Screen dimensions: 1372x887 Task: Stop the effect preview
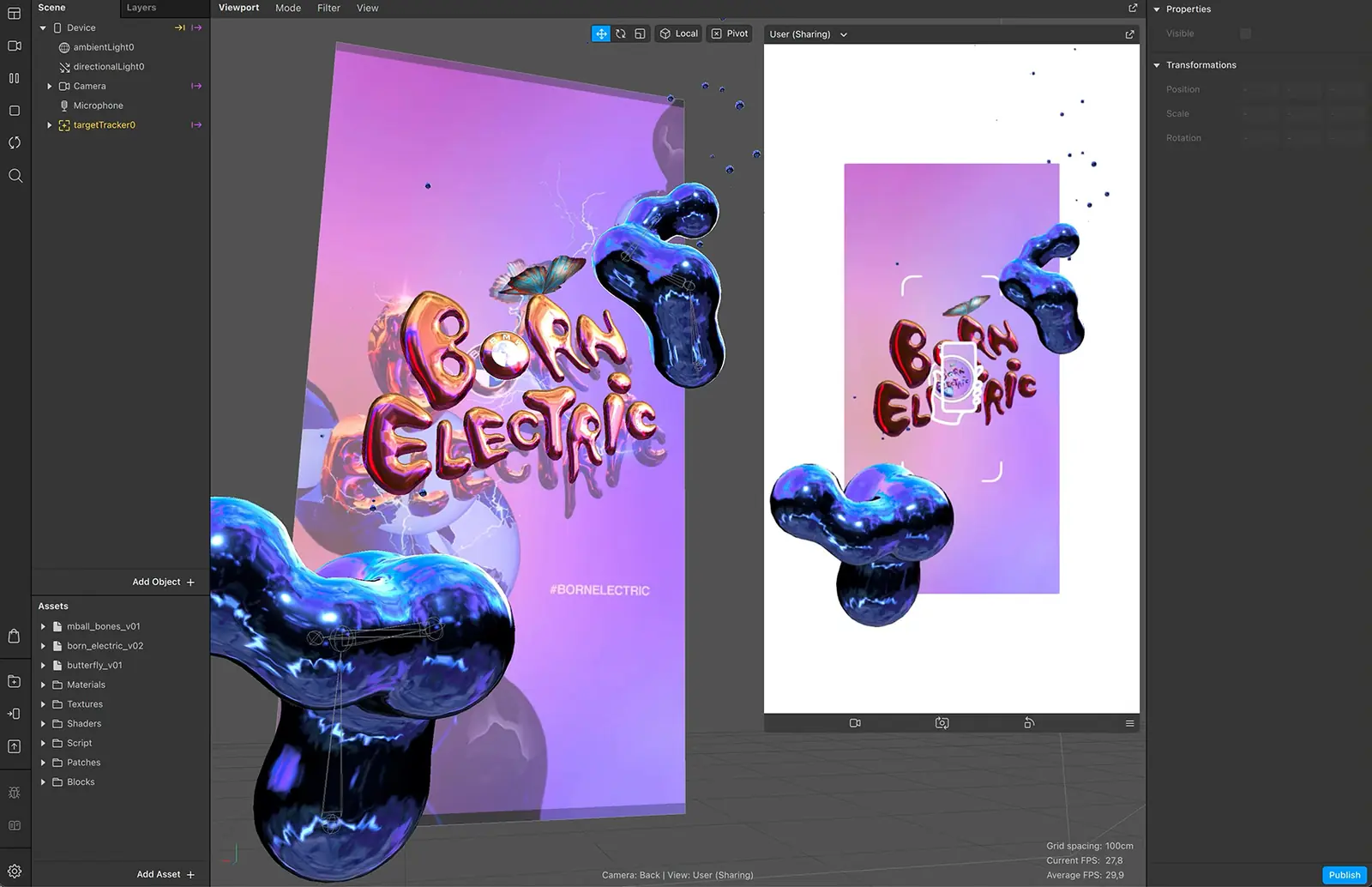[x=15, y=111]
